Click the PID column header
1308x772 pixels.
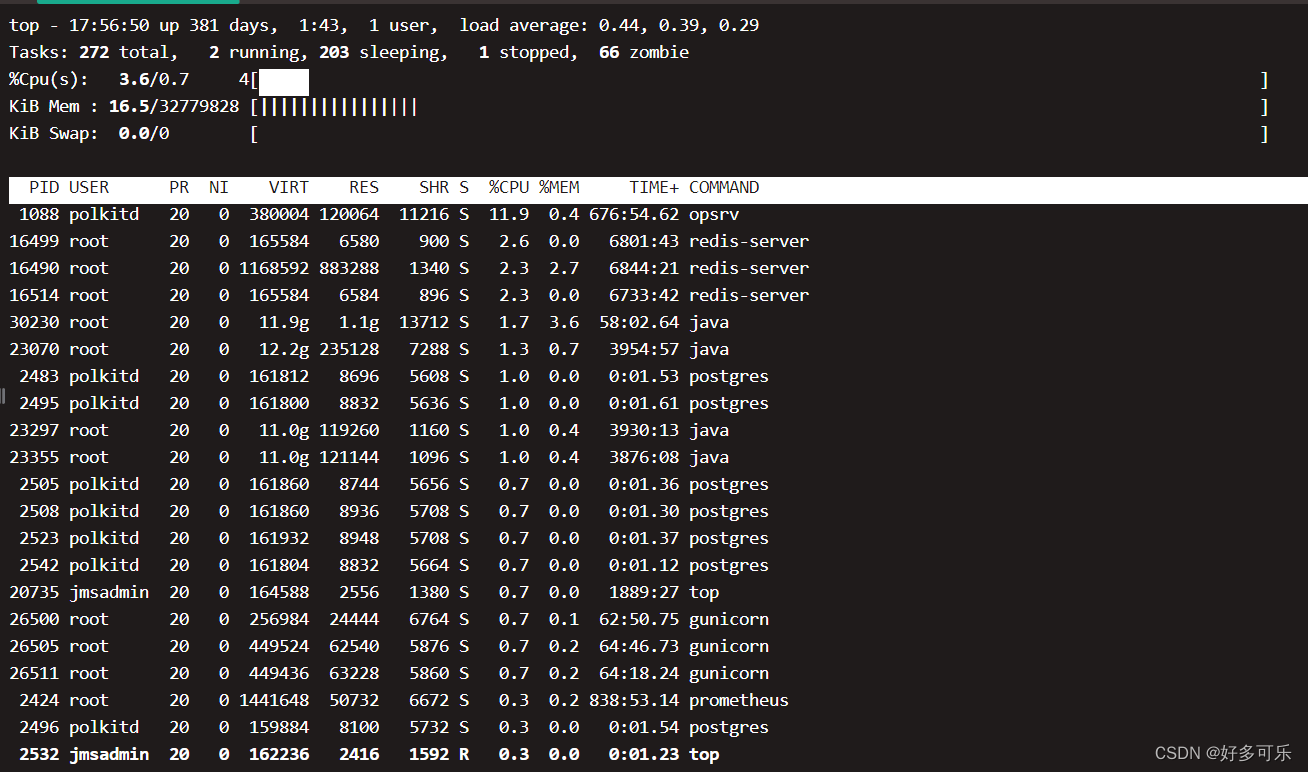click(x=44, y=187)
